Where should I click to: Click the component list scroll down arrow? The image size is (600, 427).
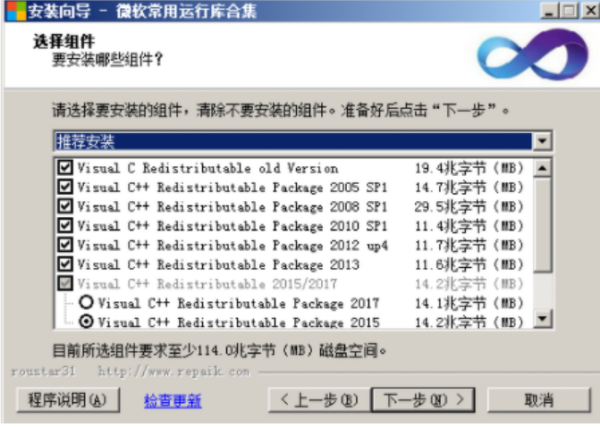point(542,318)
